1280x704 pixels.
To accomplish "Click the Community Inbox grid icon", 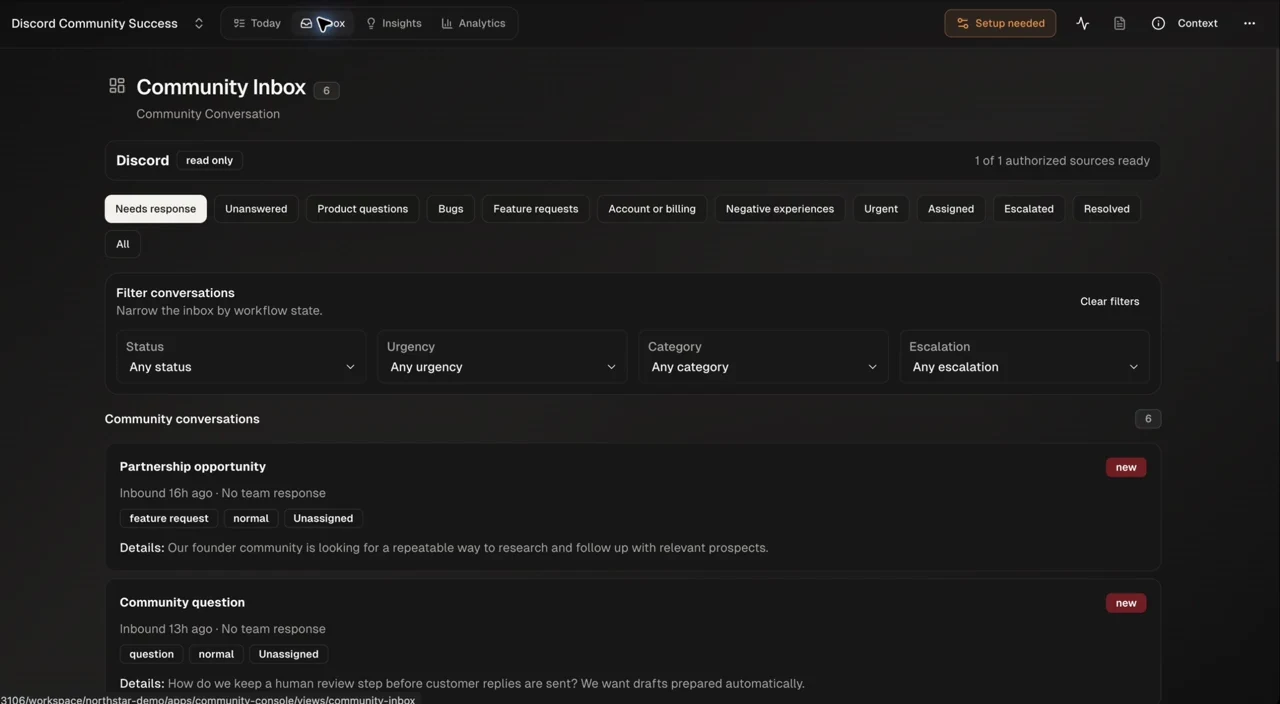I will 117,86.
